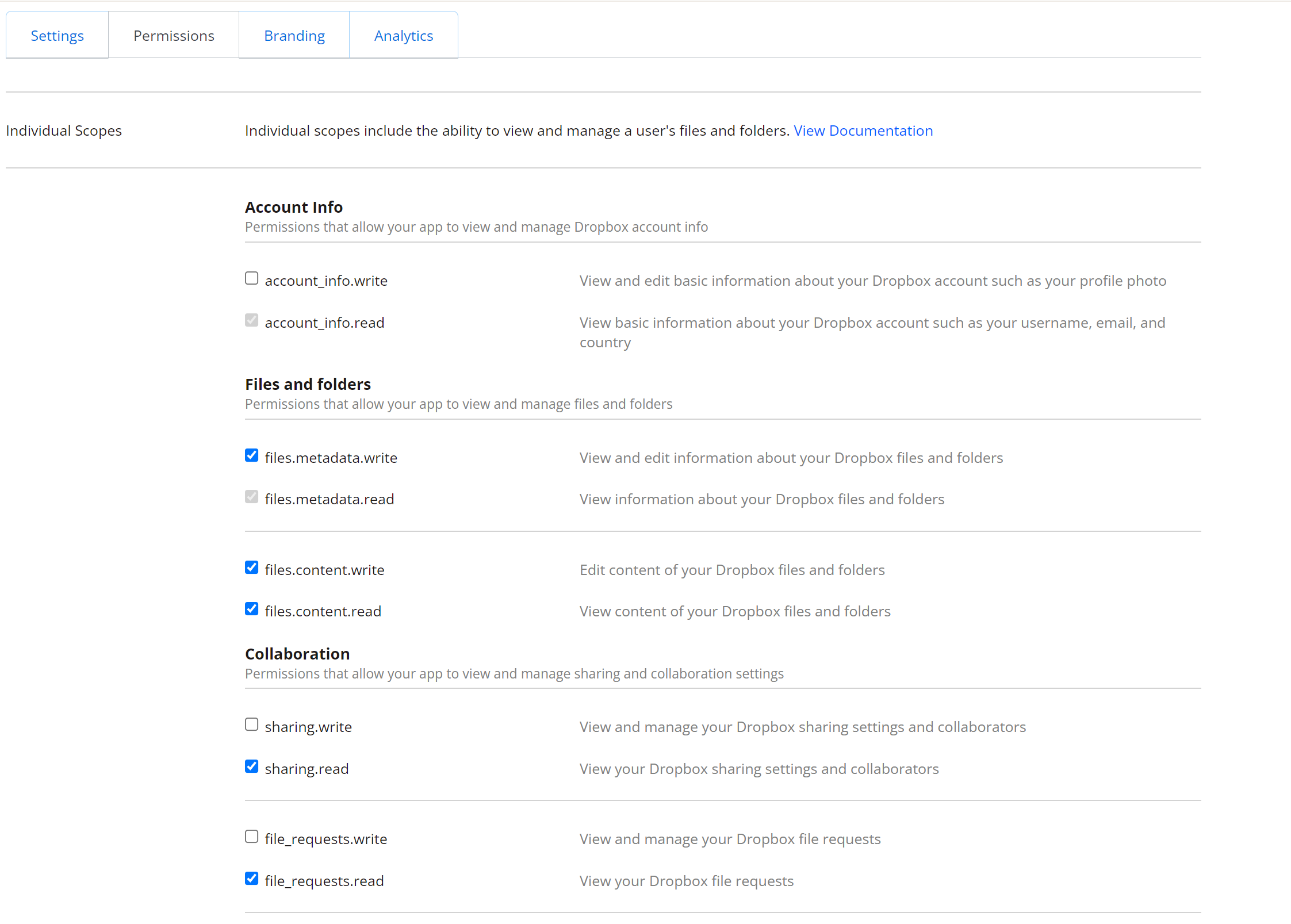Uncheck the sharing.read checkbox
1291x924 pixels.
point(251,766)
